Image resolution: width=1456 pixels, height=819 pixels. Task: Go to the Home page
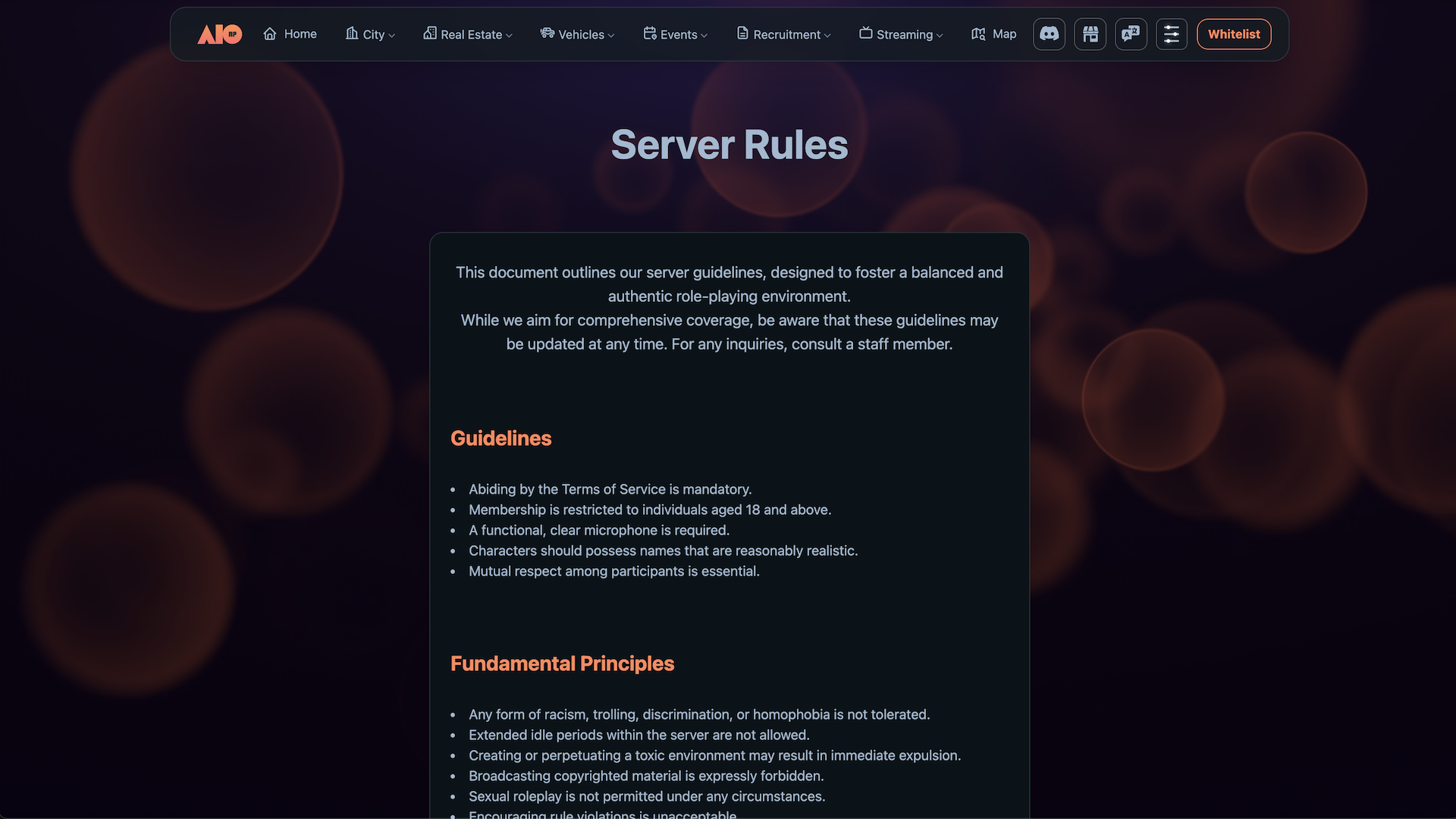[300, 34]
